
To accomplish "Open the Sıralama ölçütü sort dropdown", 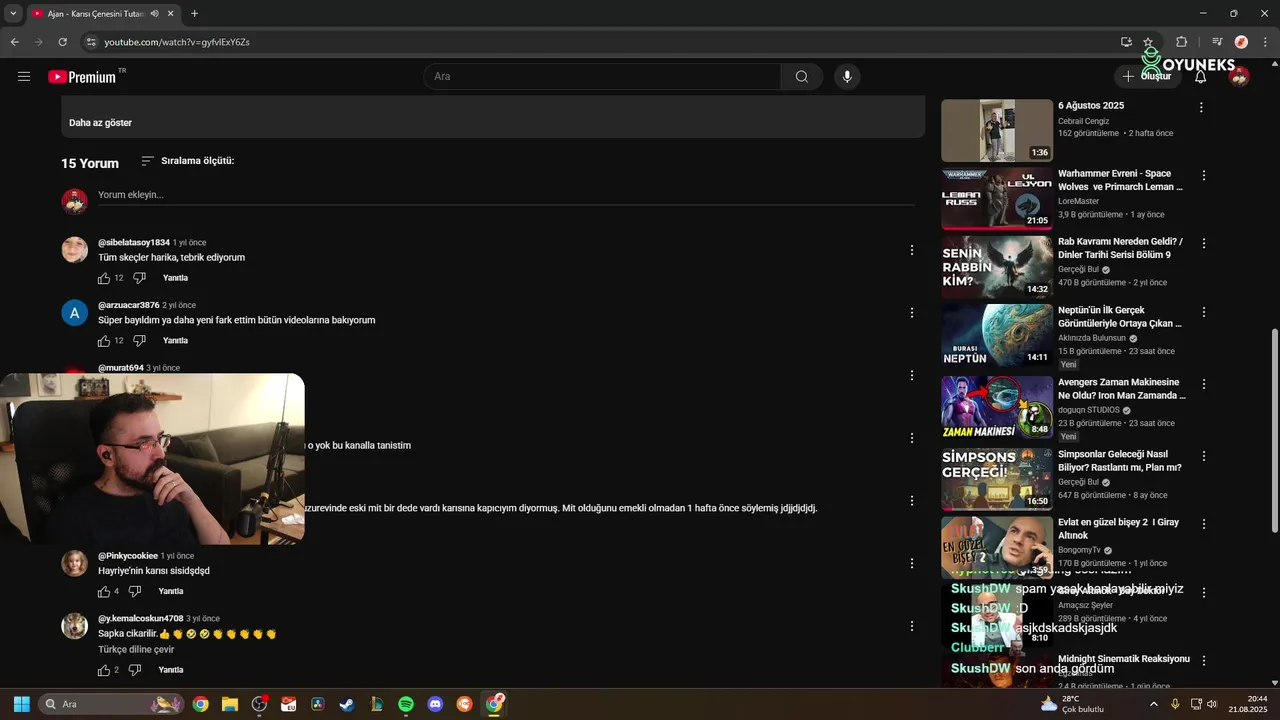I will (x=187, y=161).
